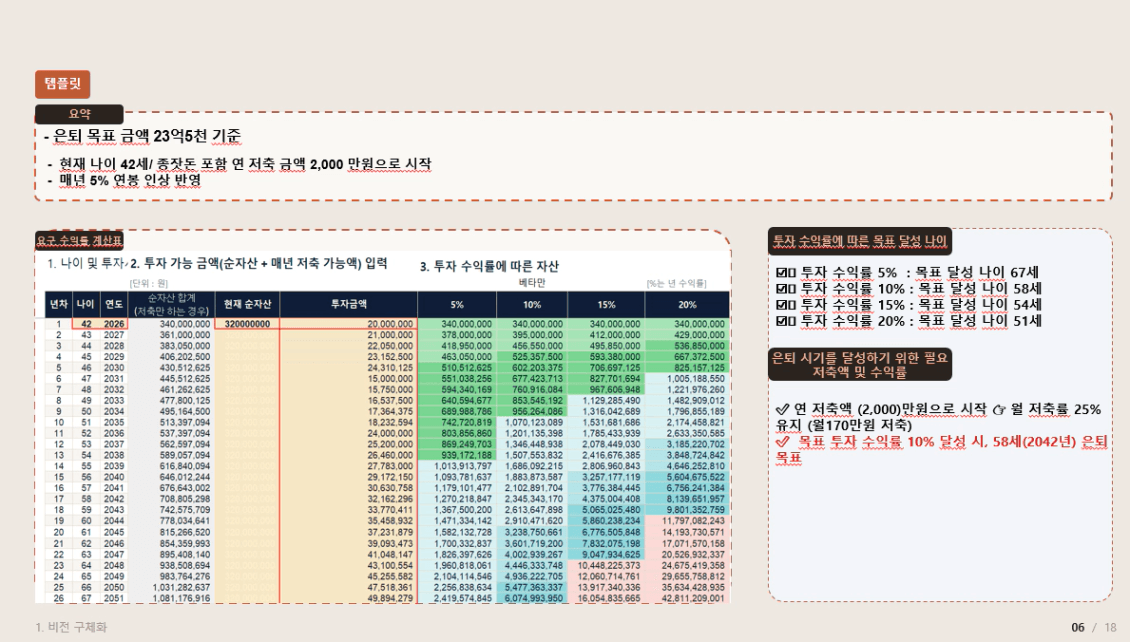Click the orange 템플릿 badge
Viewport: 1130px width, 642px height.
(x=63, y=84)
